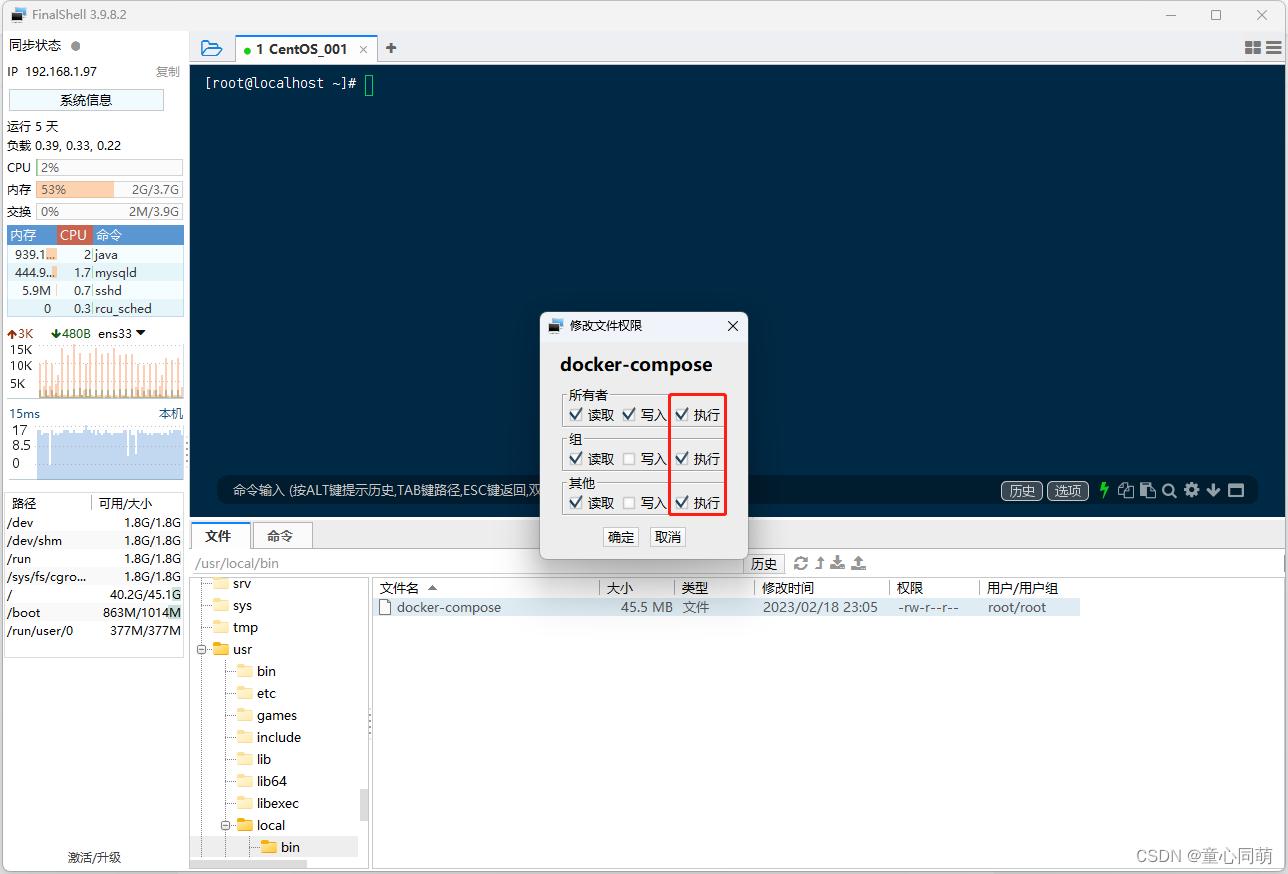Click the paste icon in terminal toolbar

pyautogui.click(x=1147, y=490)
